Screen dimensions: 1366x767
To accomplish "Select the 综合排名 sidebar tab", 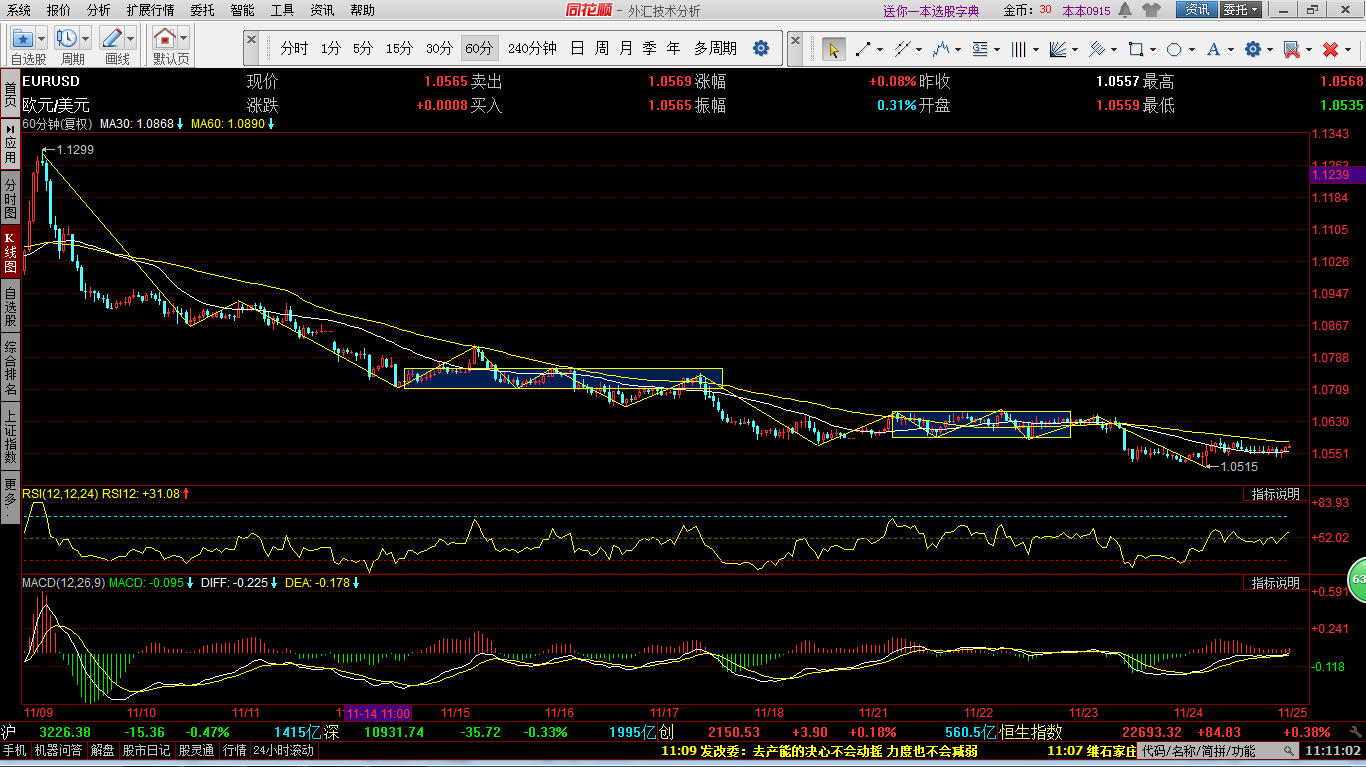I will point(10,367).
